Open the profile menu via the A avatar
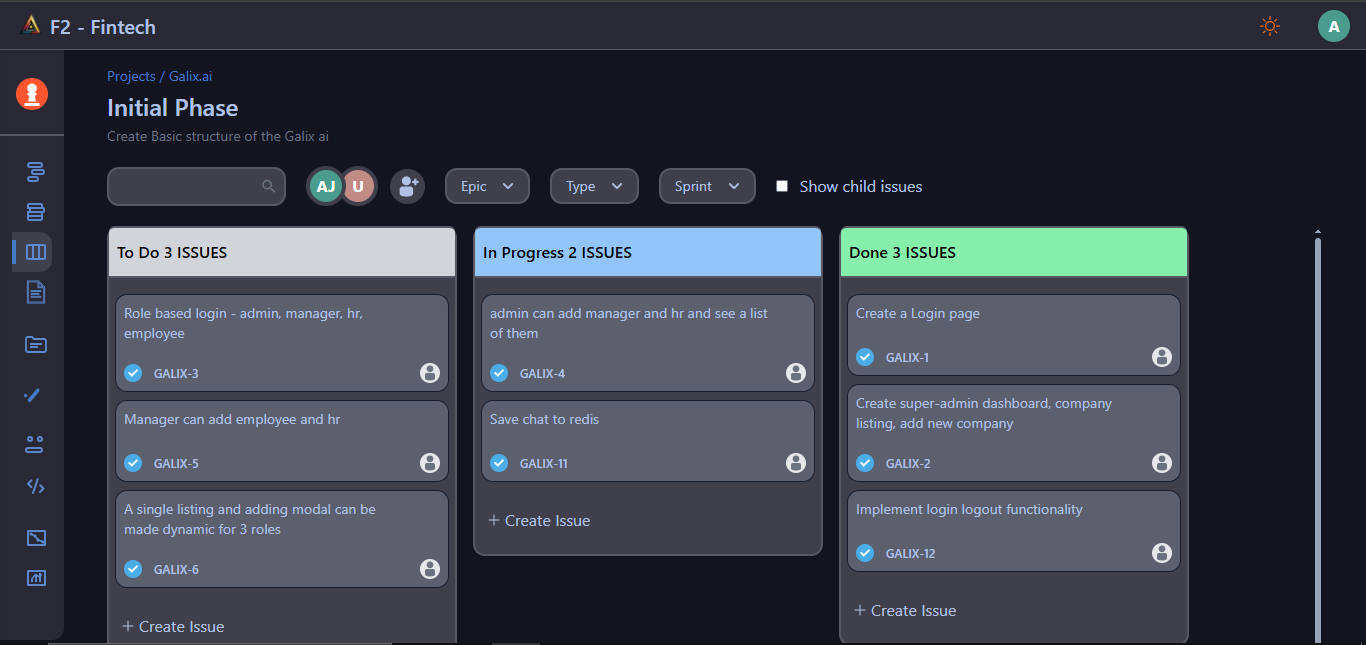The height and width of the screenshot is (645, 1366). [1334, 26]
